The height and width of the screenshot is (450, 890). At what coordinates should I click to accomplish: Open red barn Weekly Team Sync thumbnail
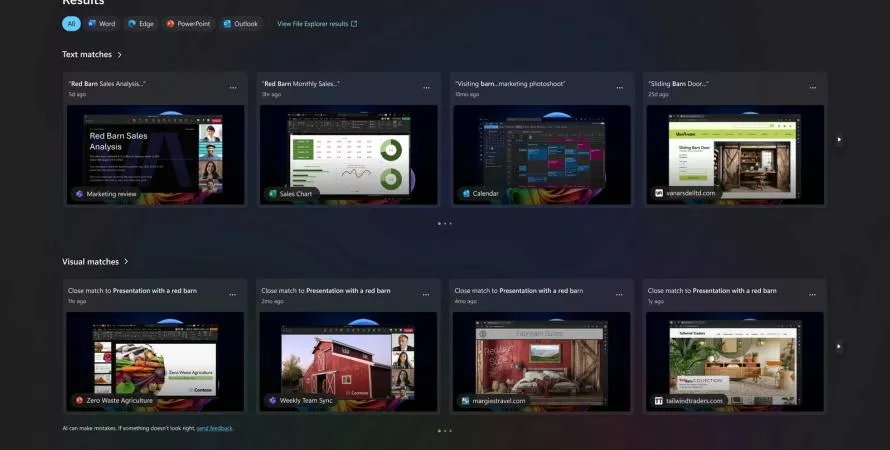tap(348, 361)
